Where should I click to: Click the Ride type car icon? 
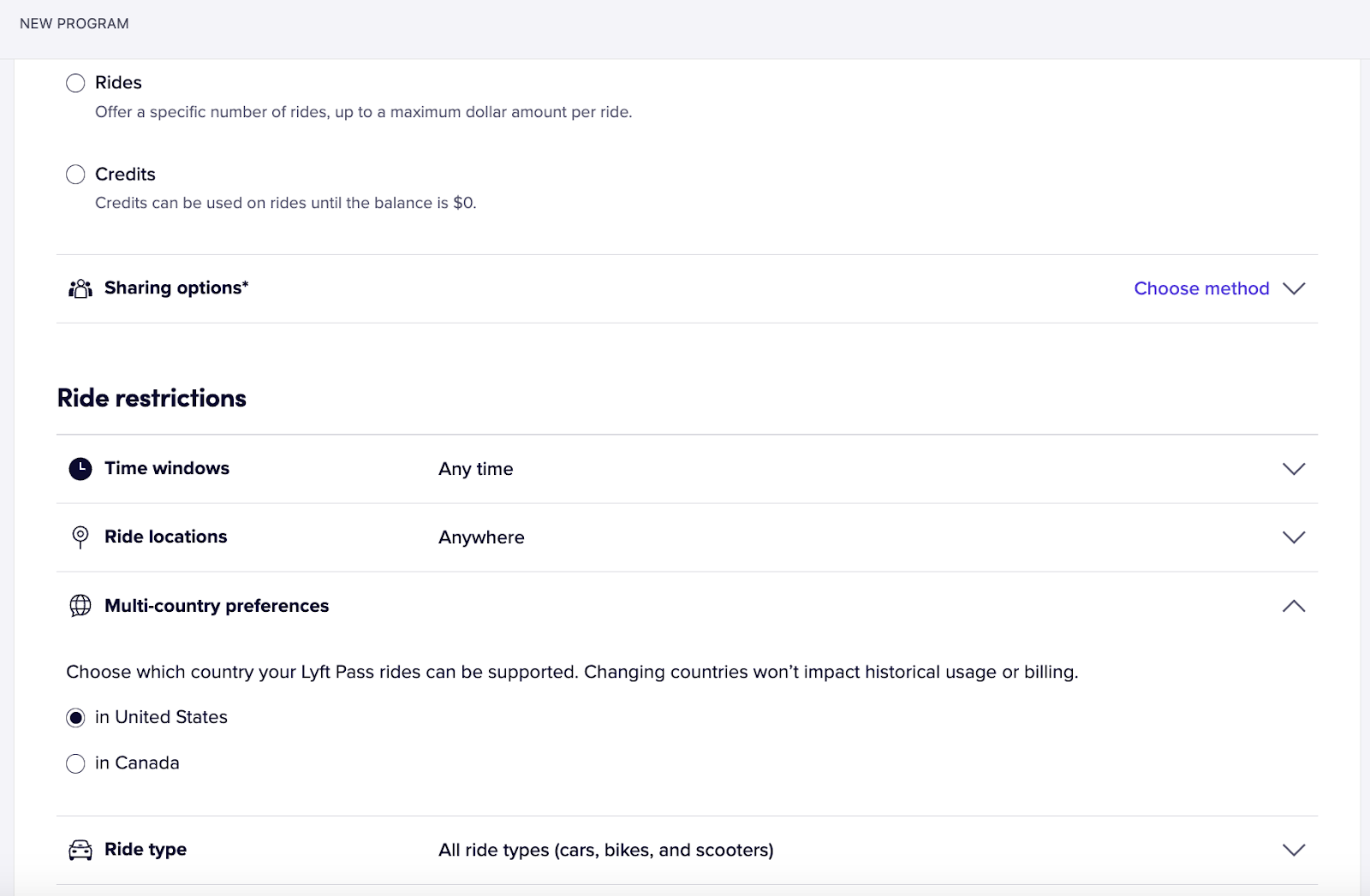(80, 850)
